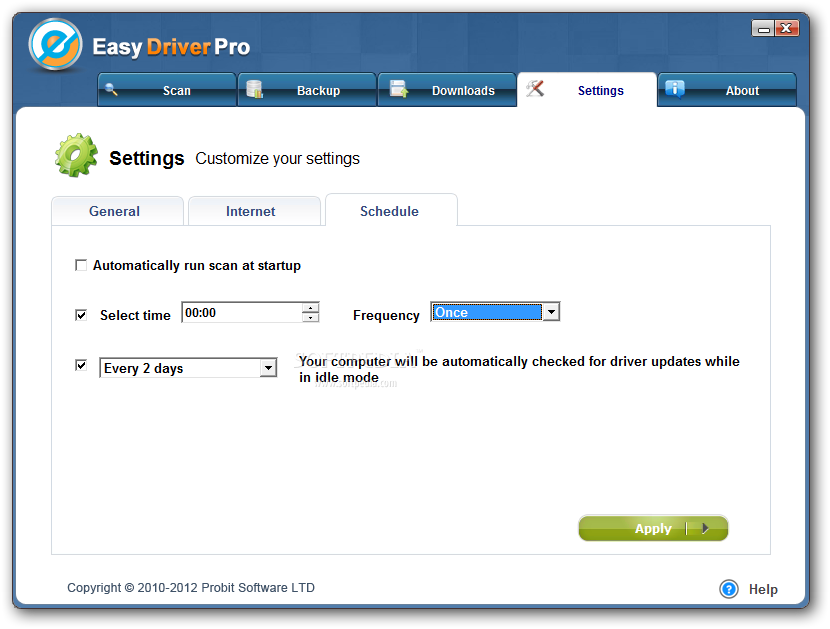Click the idle mode driver updates description
This screenshot has height=629, width=830.
pos(519,369)
